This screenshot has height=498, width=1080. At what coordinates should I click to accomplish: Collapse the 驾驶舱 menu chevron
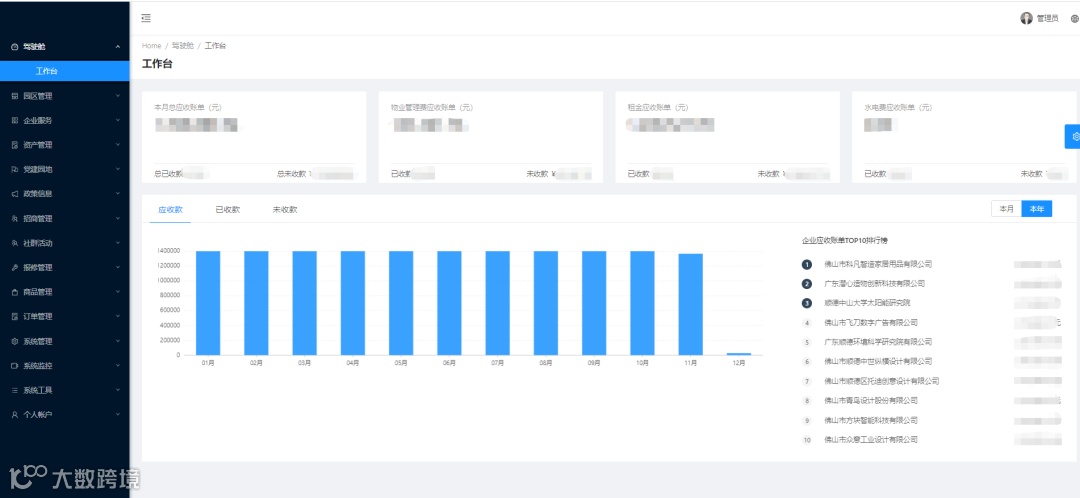118,47
